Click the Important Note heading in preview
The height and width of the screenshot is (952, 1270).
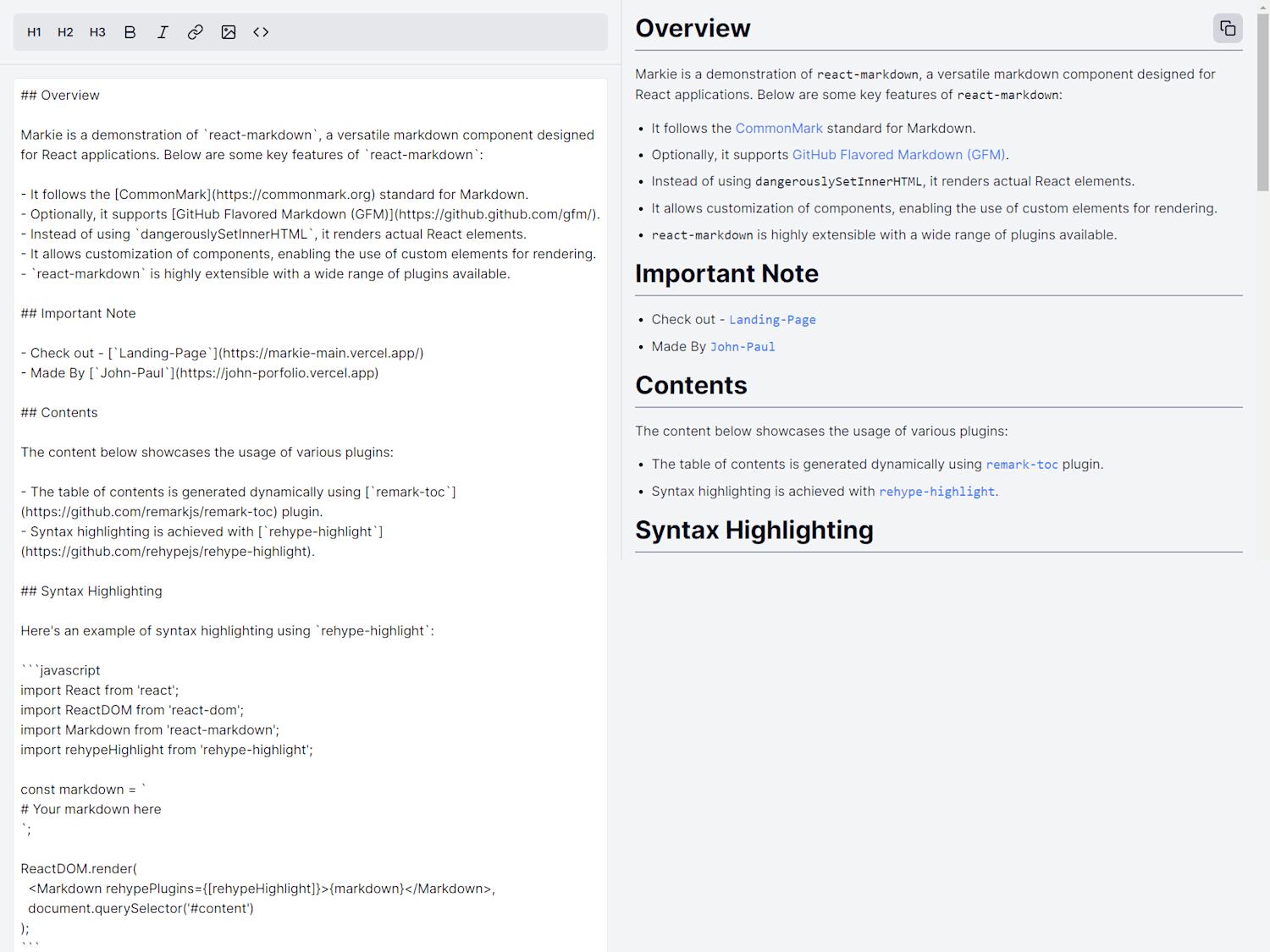(726, 274)
